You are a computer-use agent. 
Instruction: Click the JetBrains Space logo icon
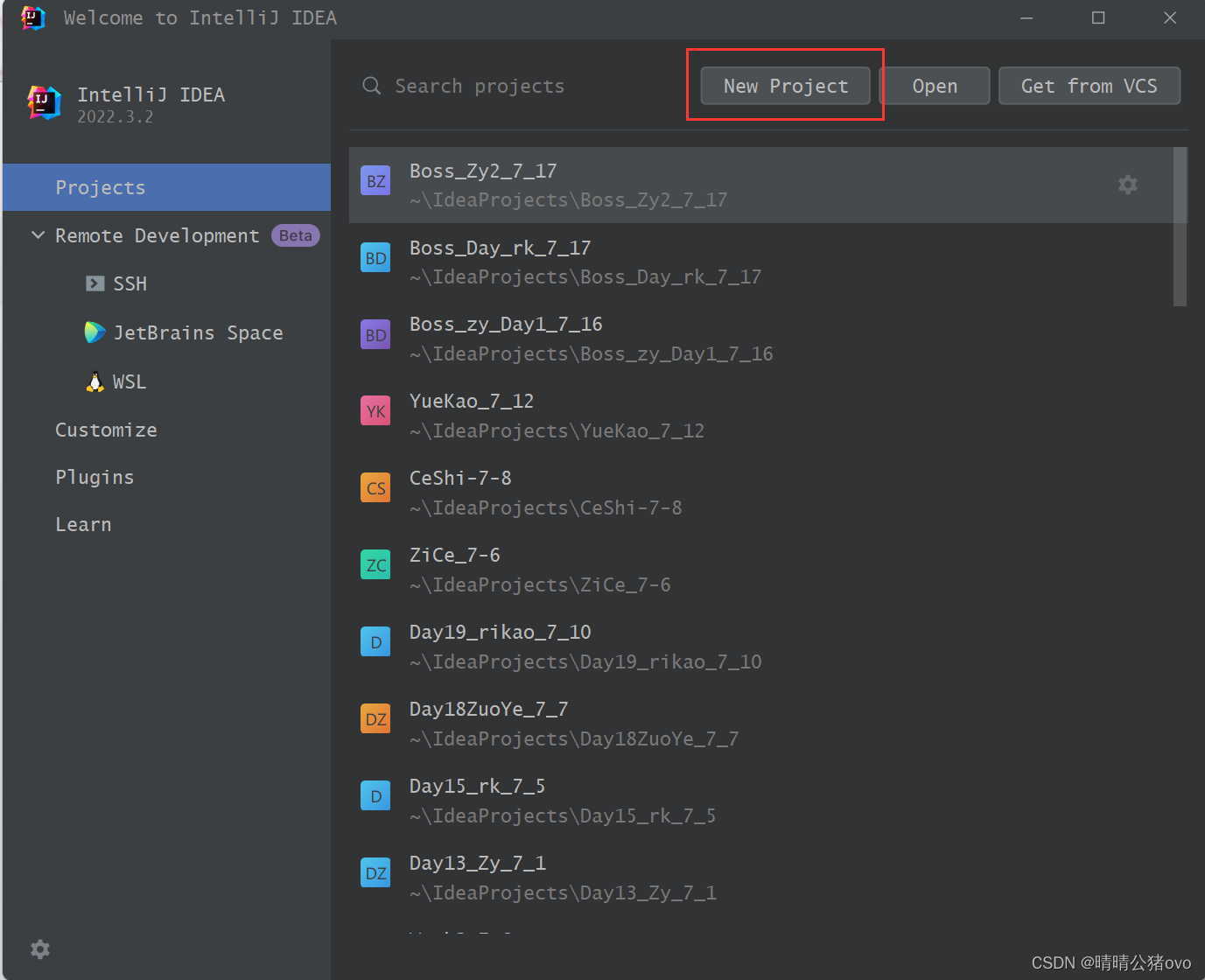point(95,332)
